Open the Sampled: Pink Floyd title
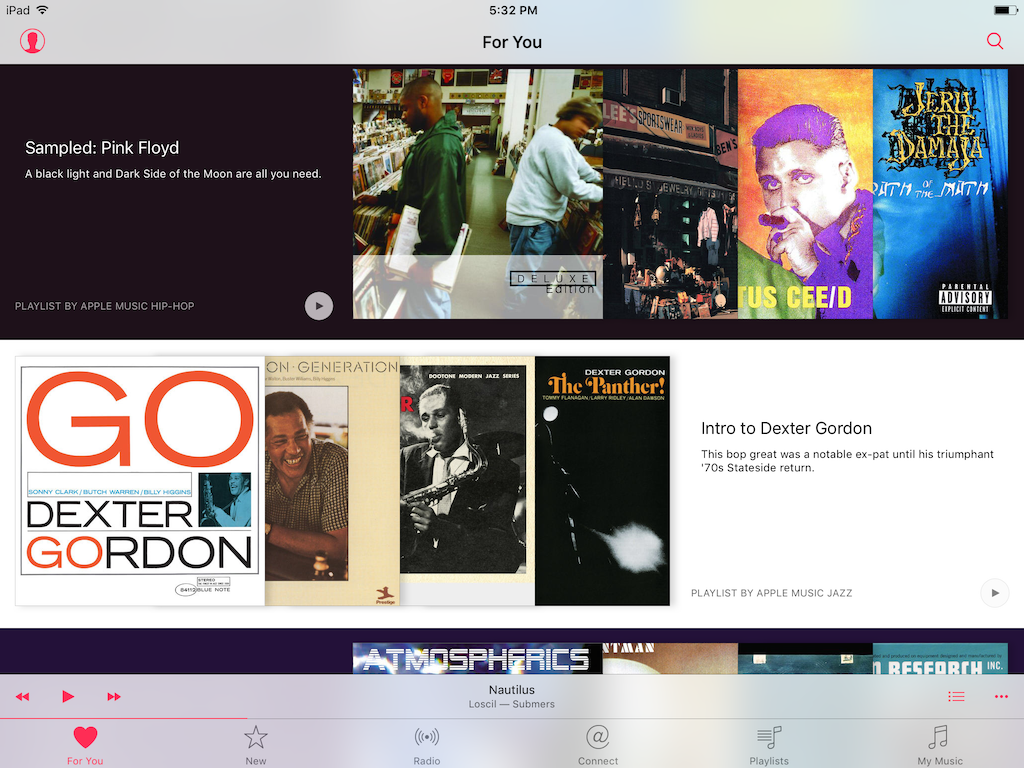The image size is (1024, 768). 102,148
